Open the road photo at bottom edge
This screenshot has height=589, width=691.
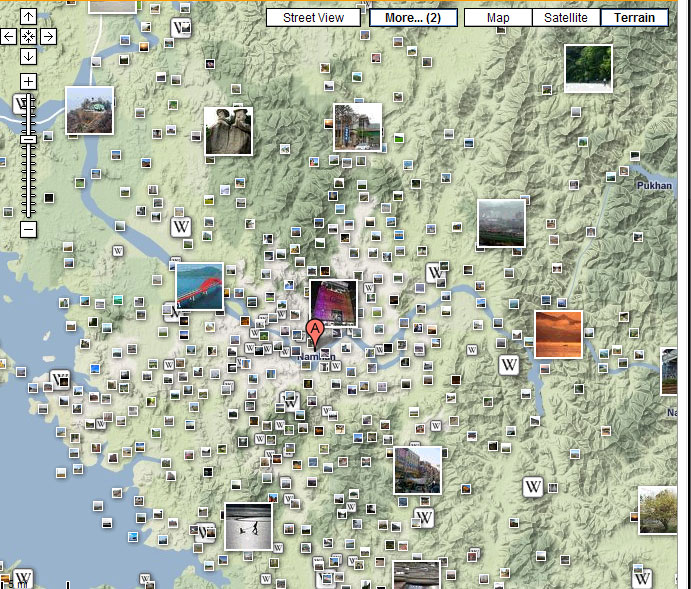(x=416, y=575)
